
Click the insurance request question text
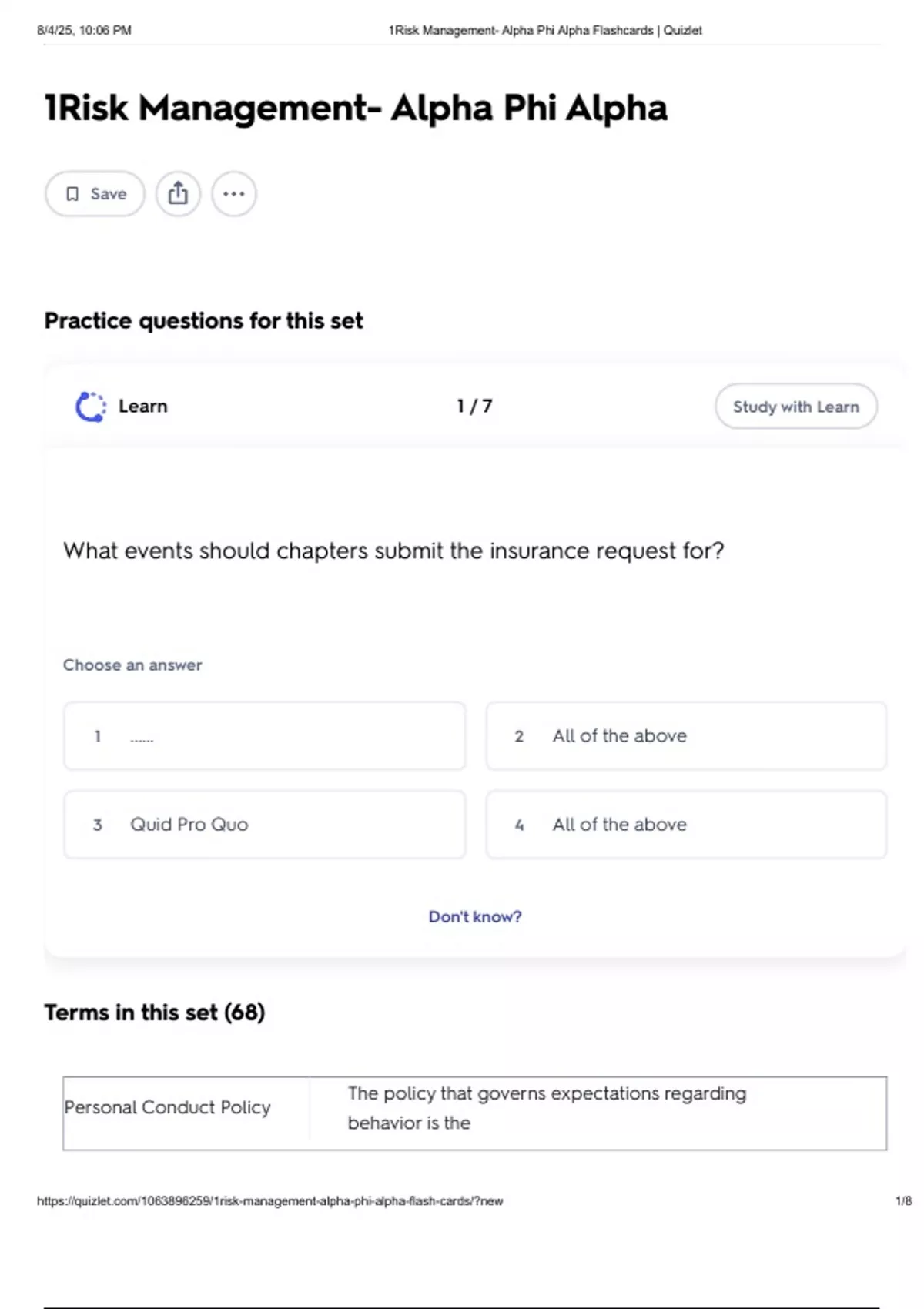(x=393, y=551)
